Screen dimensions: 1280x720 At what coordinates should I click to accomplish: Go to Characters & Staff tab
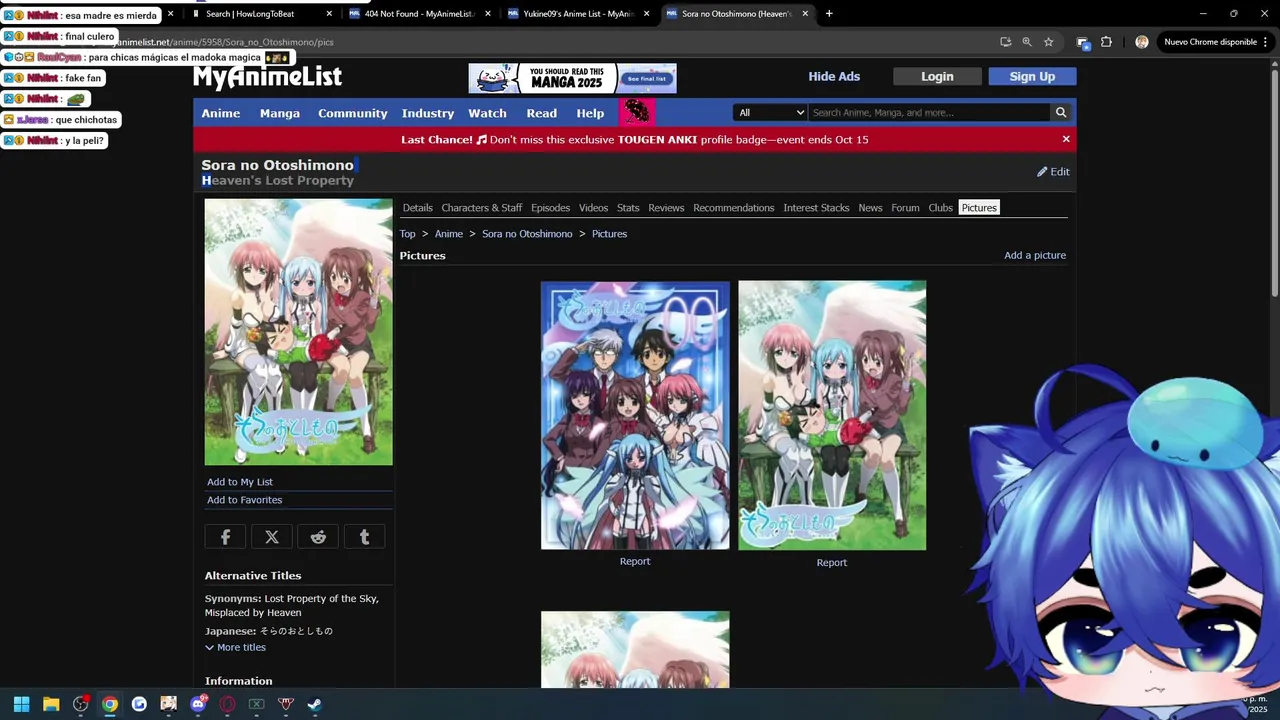(482, 208)
